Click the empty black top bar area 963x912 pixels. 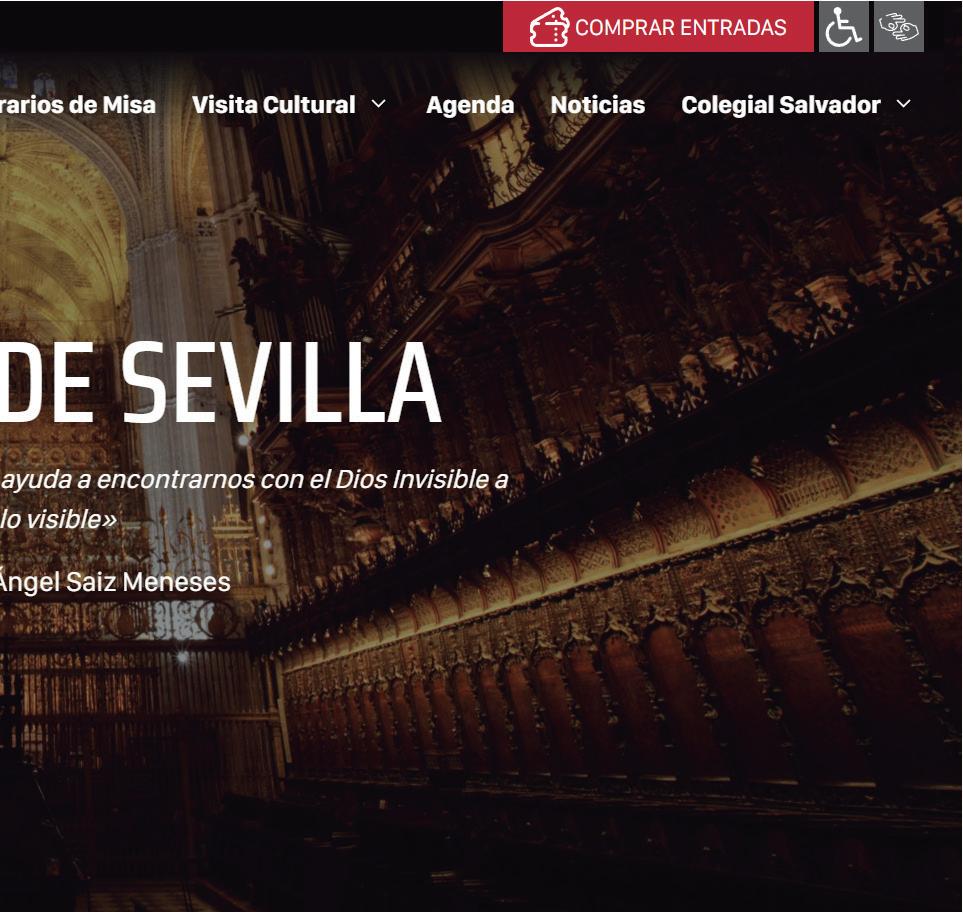[246, 26]
